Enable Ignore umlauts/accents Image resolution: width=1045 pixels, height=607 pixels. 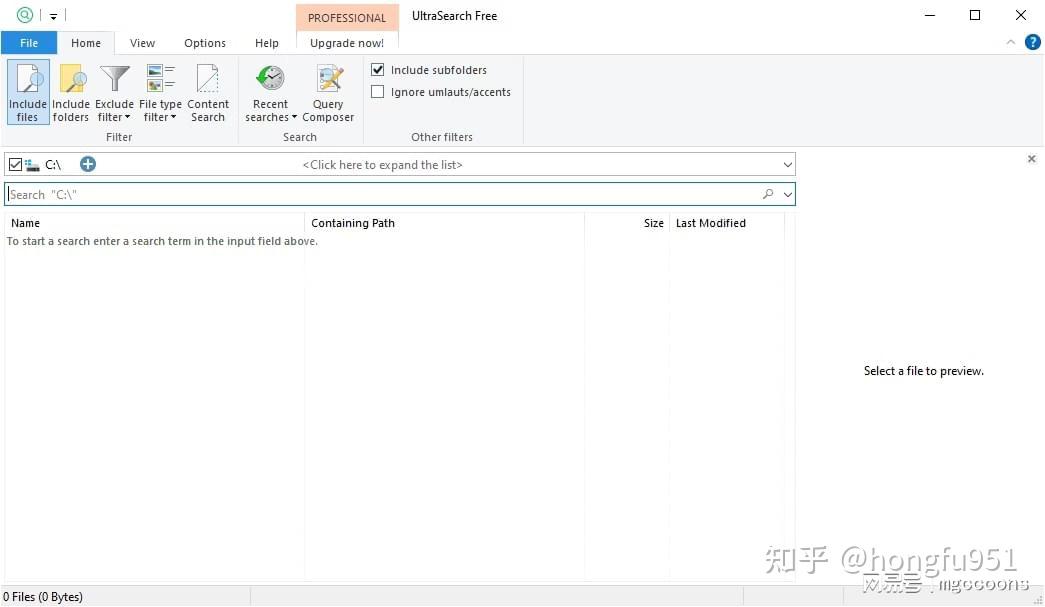pyautogui.click(x=378, y=92)
